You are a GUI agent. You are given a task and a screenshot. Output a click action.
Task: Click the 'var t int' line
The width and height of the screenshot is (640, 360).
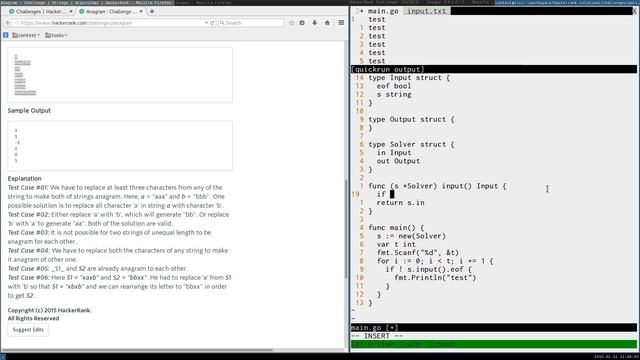[x=396, y=244]
